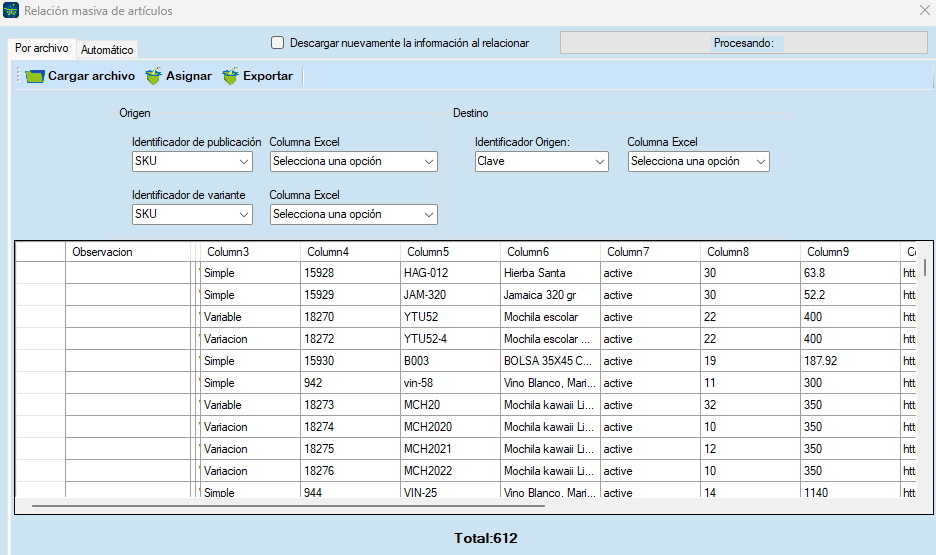Click the Asignar toolbar icon
The height and width of the screenshot is (555, 936).
coord(153,76)
